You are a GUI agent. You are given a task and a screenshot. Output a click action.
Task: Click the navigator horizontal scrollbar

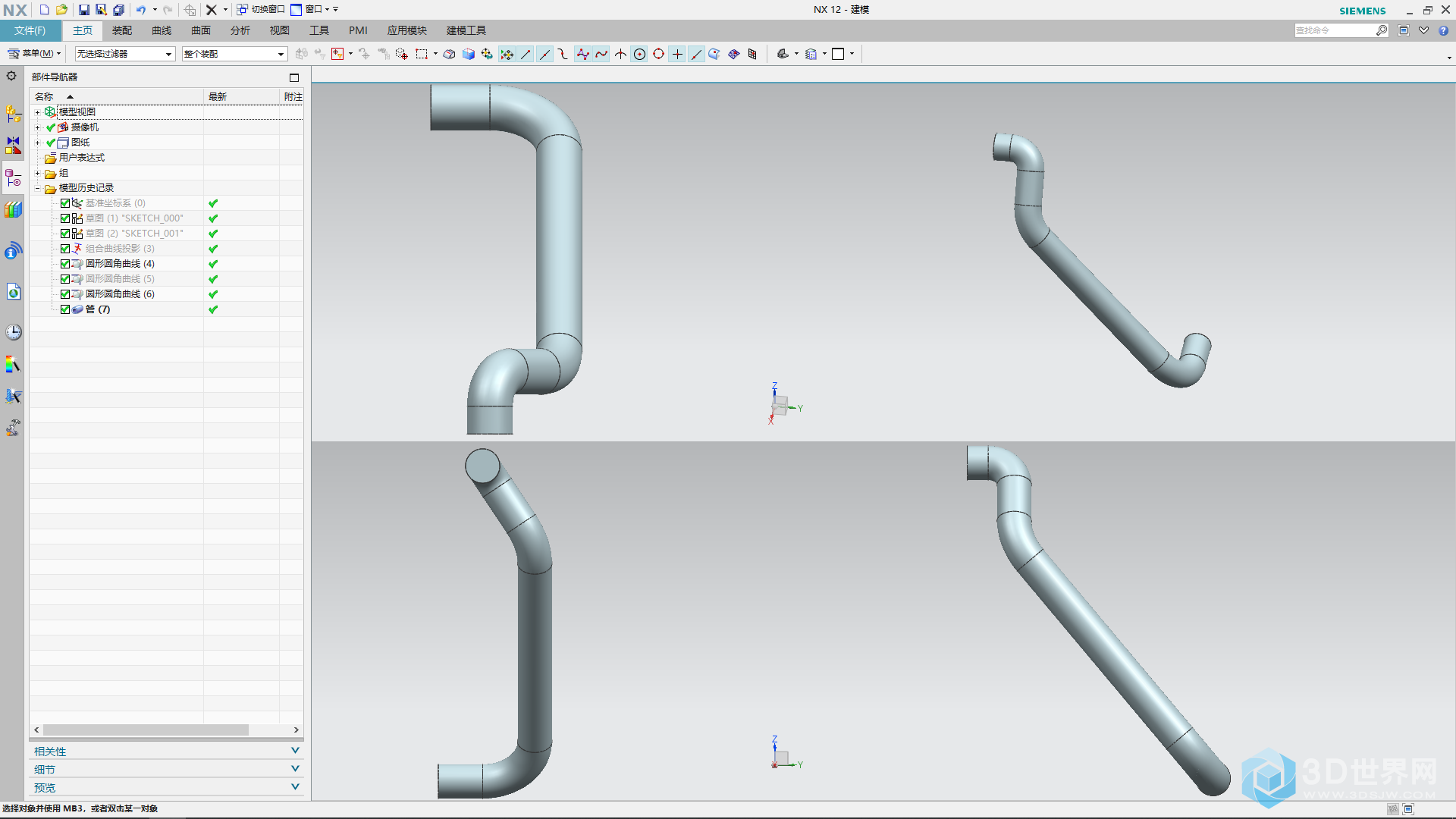pos(146,730)
